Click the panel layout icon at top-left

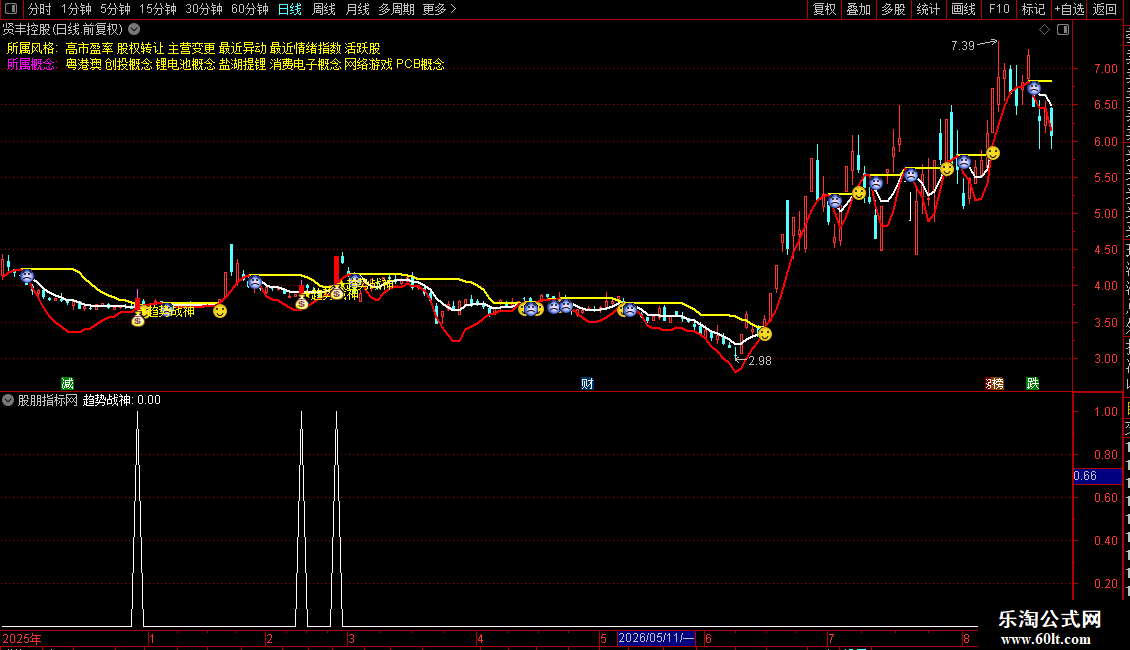point(11,9)
